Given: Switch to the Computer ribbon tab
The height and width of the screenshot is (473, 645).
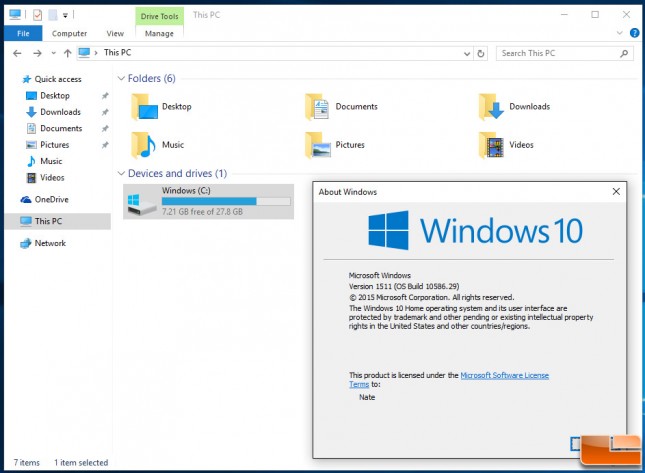Looking at the screenshot, I should click(69, 33).
